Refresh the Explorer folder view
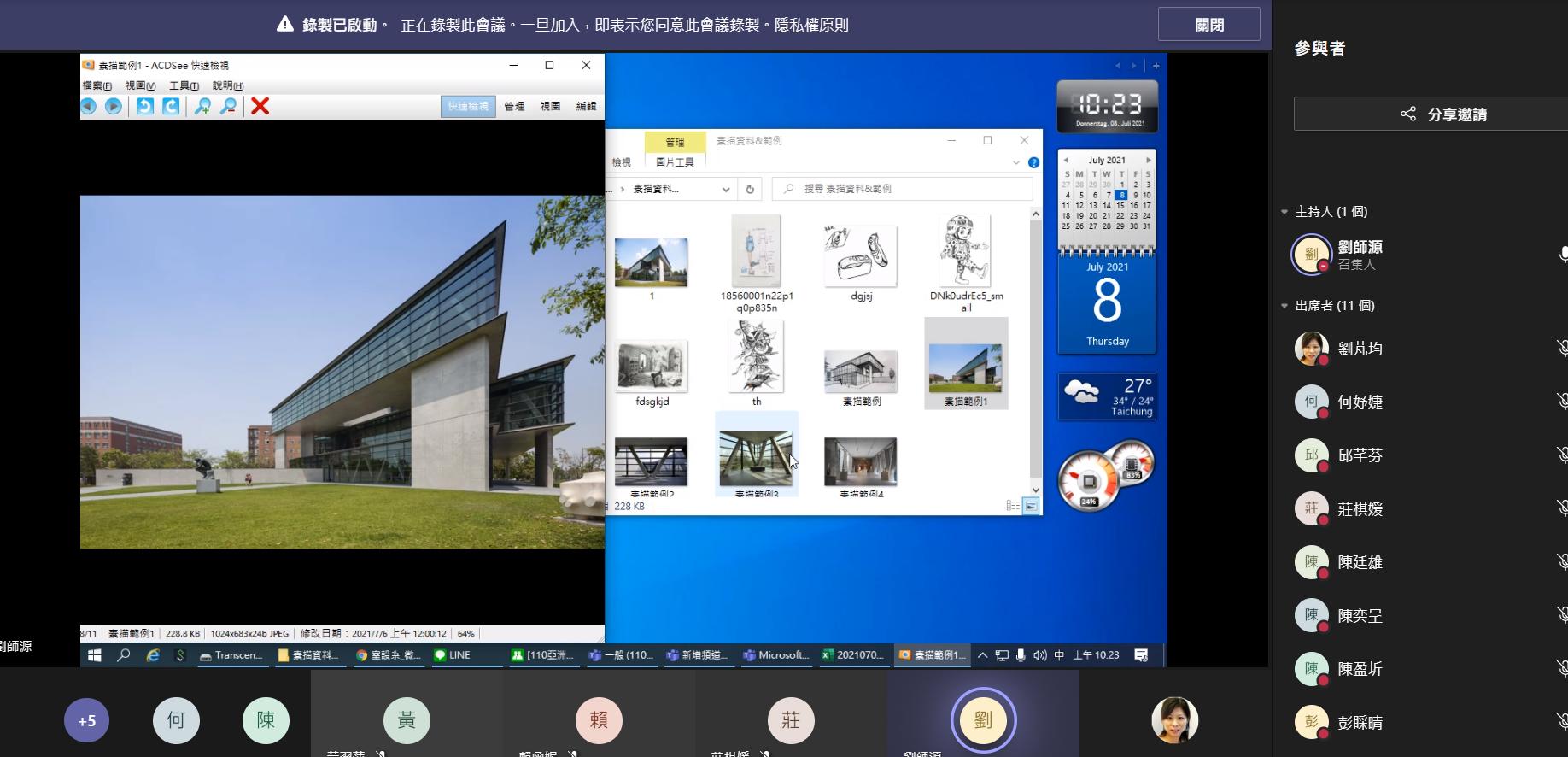Image resolution: width=1568 pixels, height=757 pixels. tap(750, 189)
